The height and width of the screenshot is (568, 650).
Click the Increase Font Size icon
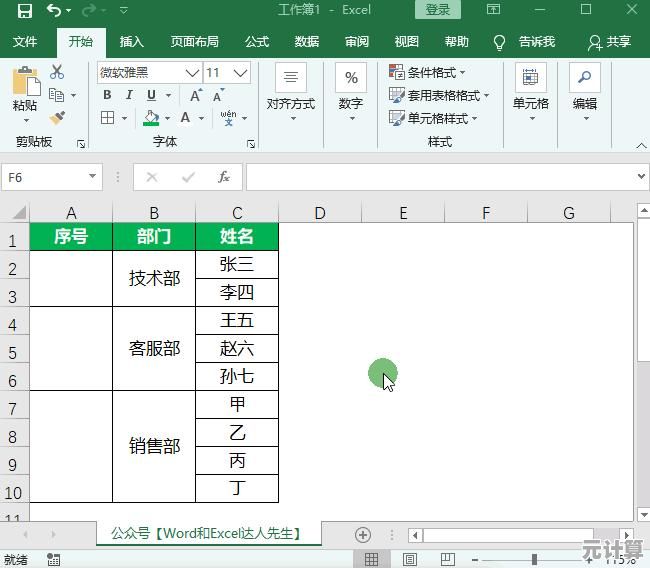(x=196, y=96)
